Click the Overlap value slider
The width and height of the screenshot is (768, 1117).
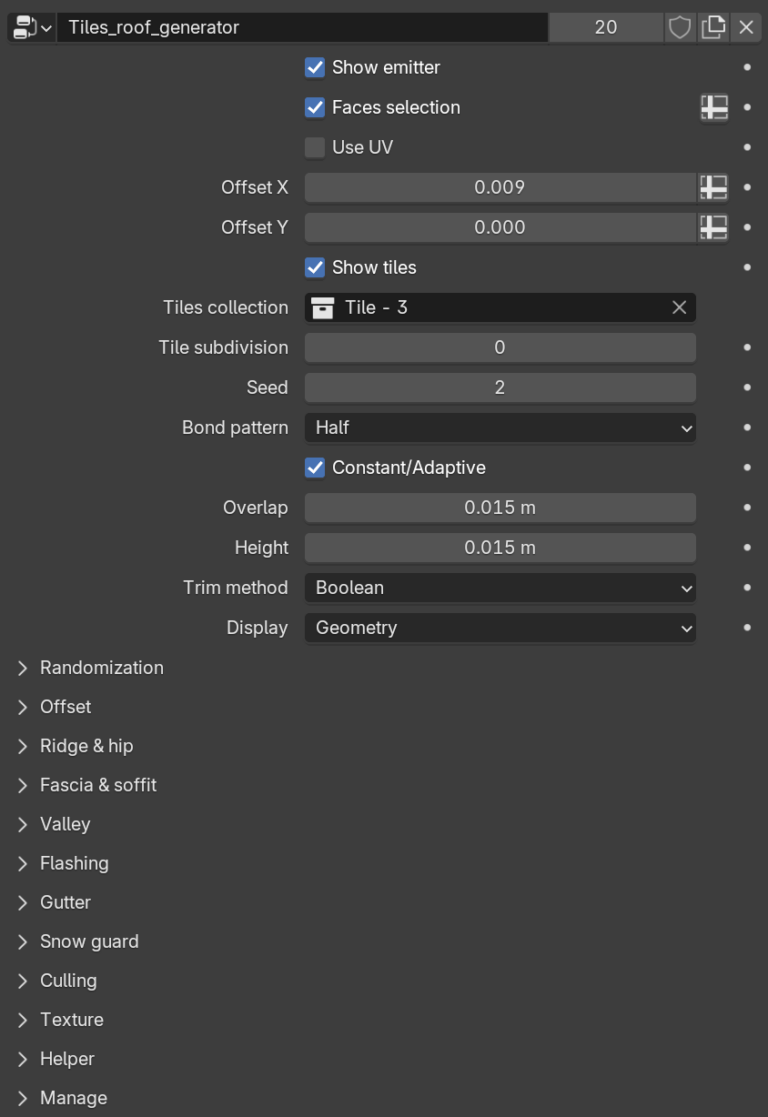[x=500, y=507]
